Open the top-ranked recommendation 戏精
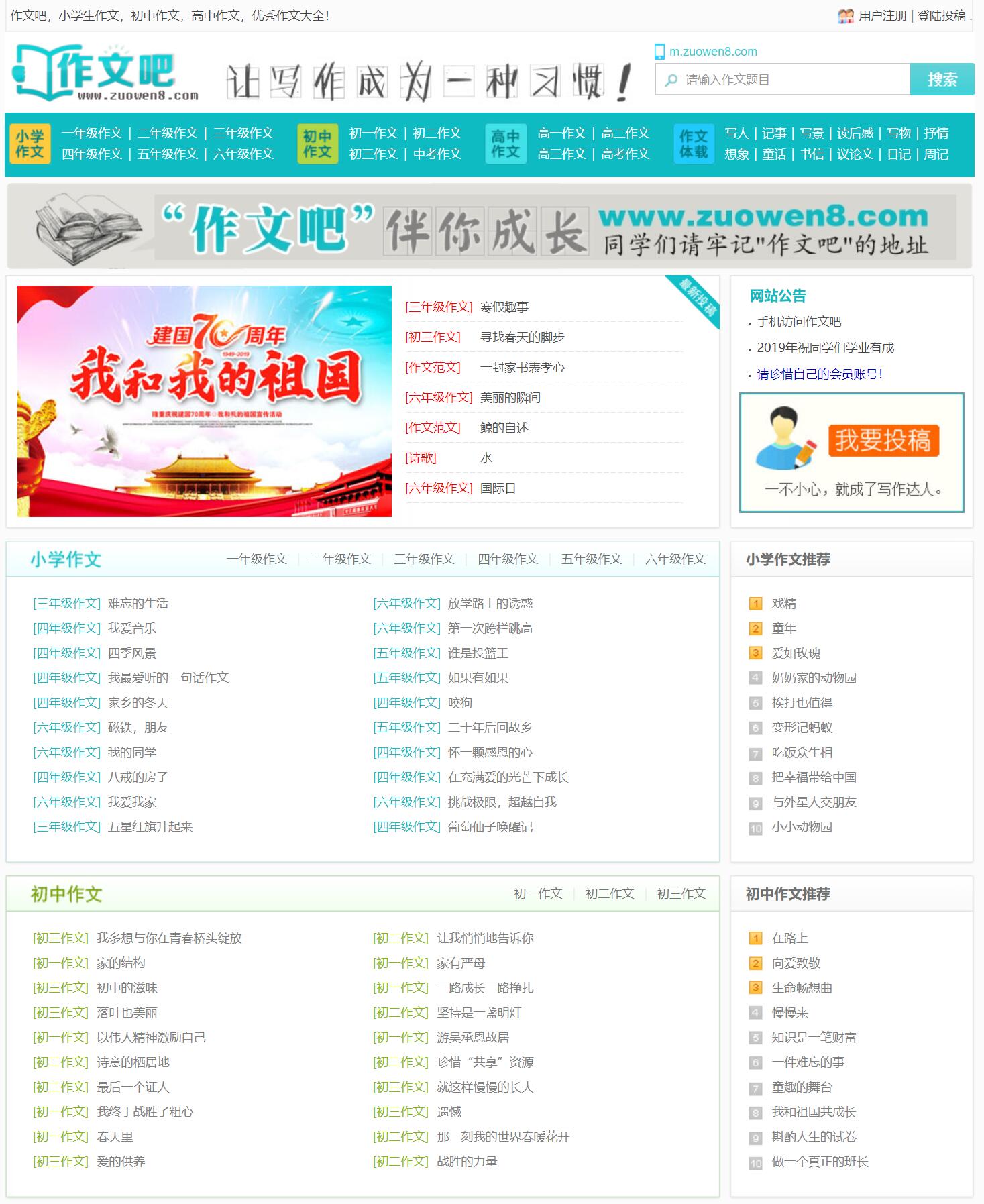984x1204 pixels. click(783, 603)
